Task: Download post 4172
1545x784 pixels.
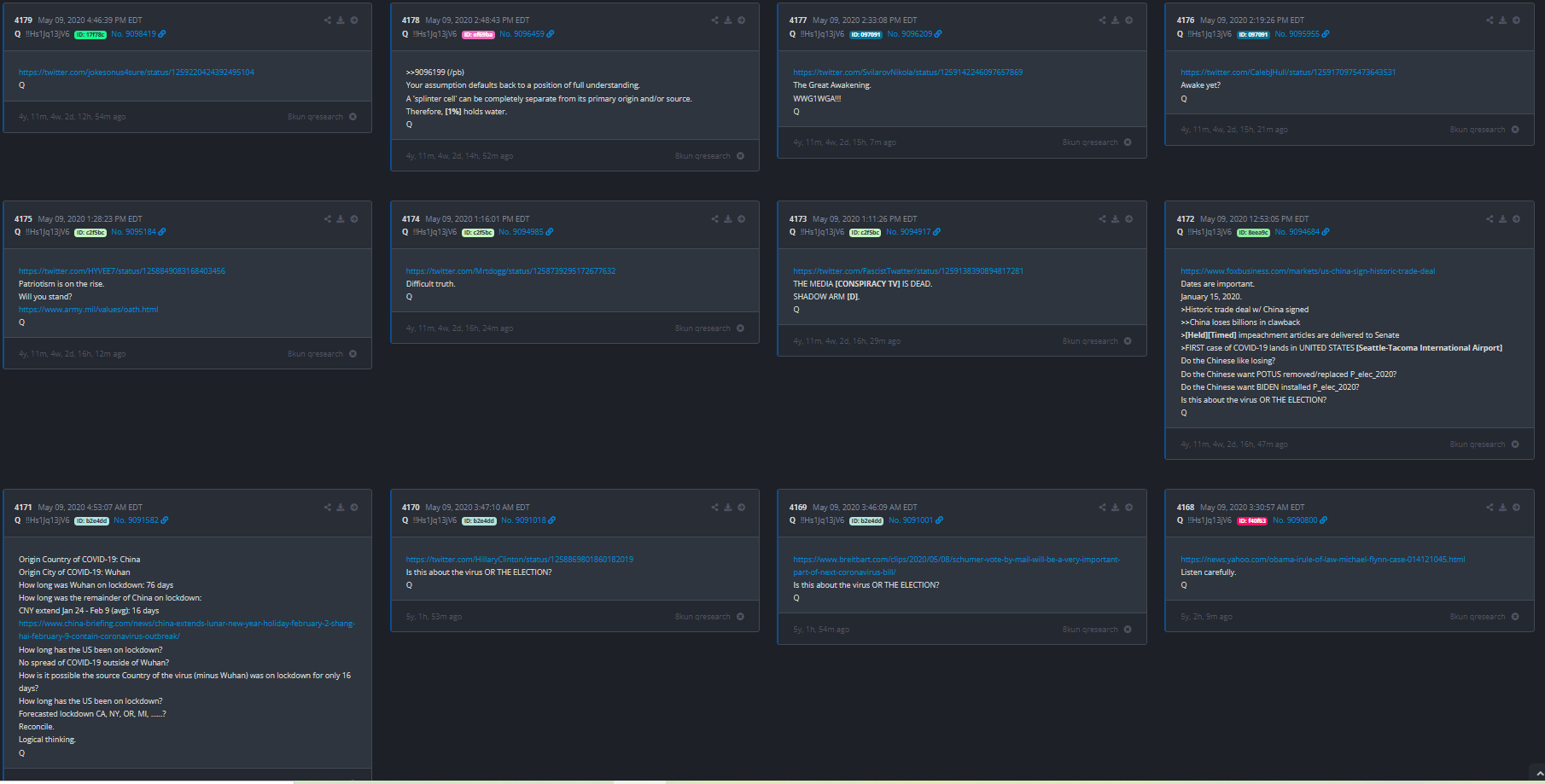Action: [1502, 219]
